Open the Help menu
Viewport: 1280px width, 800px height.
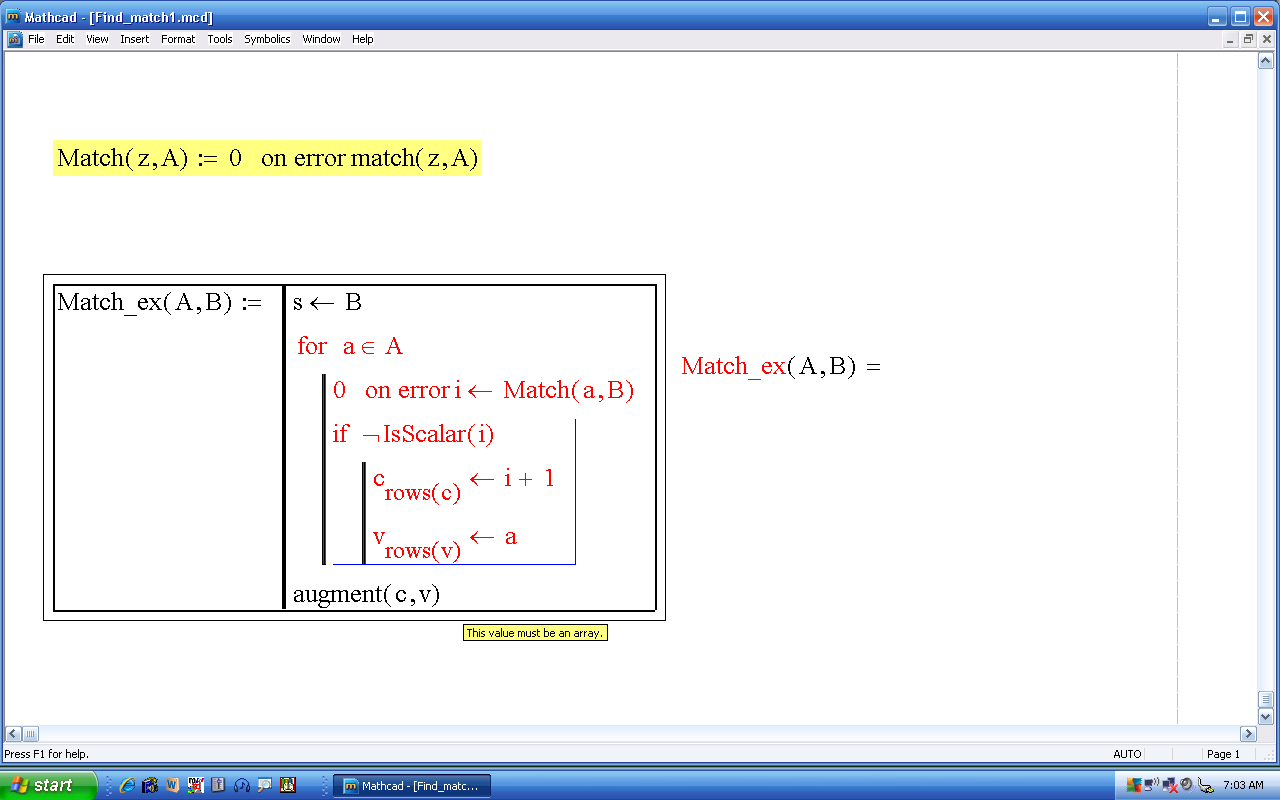tap(363, 39)
